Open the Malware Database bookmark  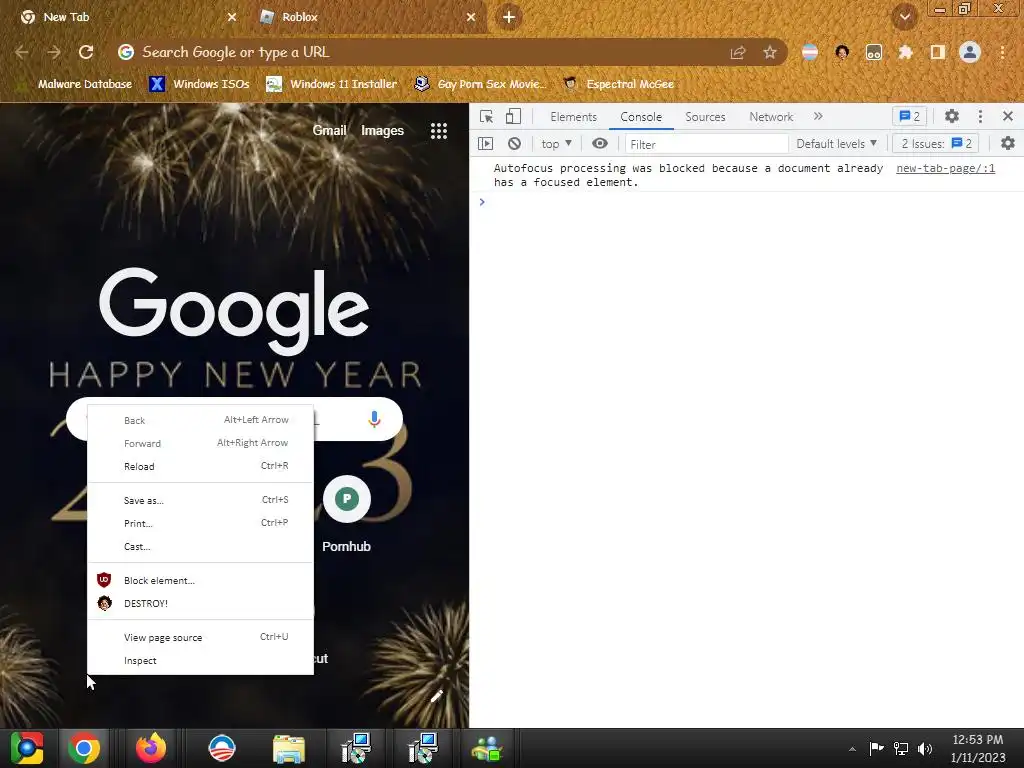point(74,84)
